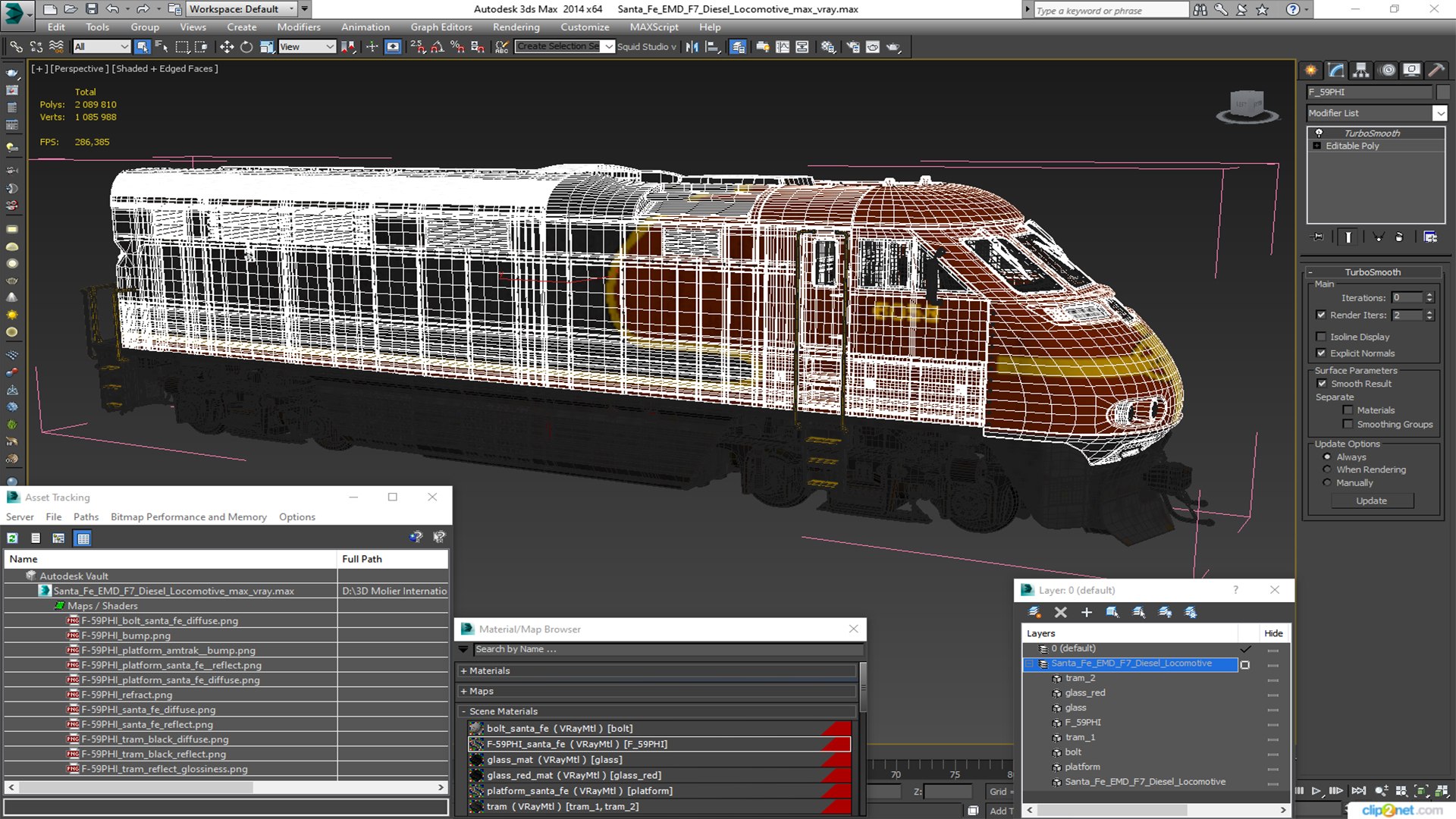Click the Angle Snap toggle icon
Image resolution: width=1456 pixels, height=819 pixels.
click(438, 47)
